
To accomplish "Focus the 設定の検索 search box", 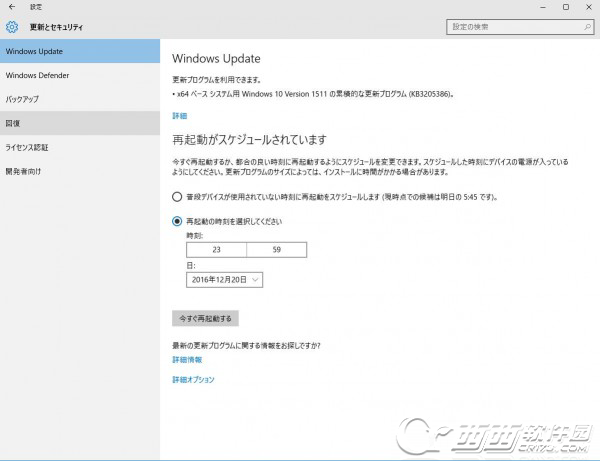I will coord(520,27).
